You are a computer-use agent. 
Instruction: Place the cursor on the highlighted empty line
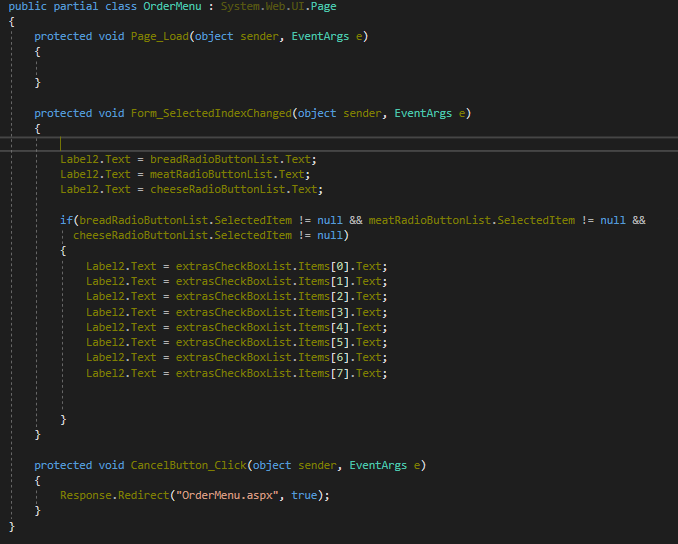(339, 144)
